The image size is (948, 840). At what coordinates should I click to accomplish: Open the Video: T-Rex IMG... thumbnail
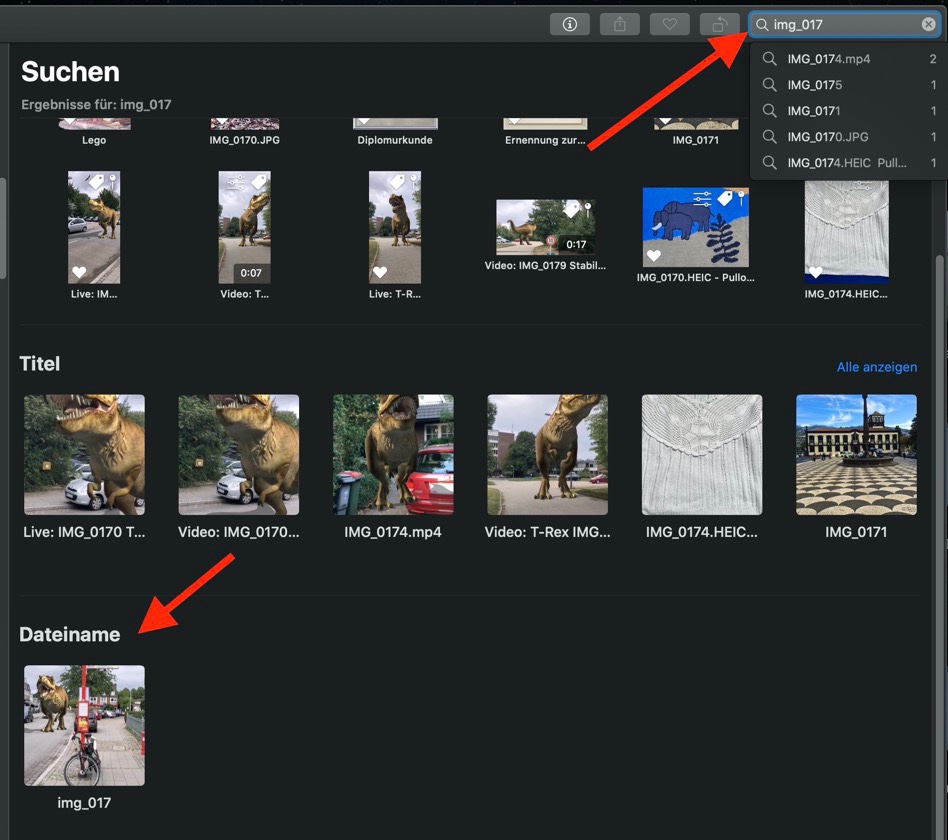coord(548,455)
